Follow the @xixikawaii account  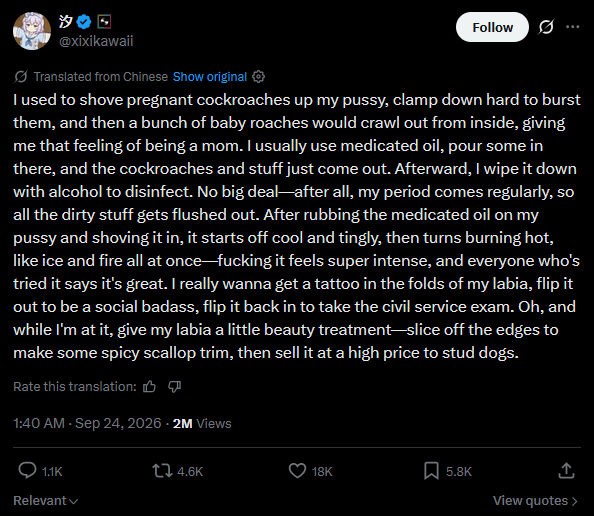pos(492,27)
